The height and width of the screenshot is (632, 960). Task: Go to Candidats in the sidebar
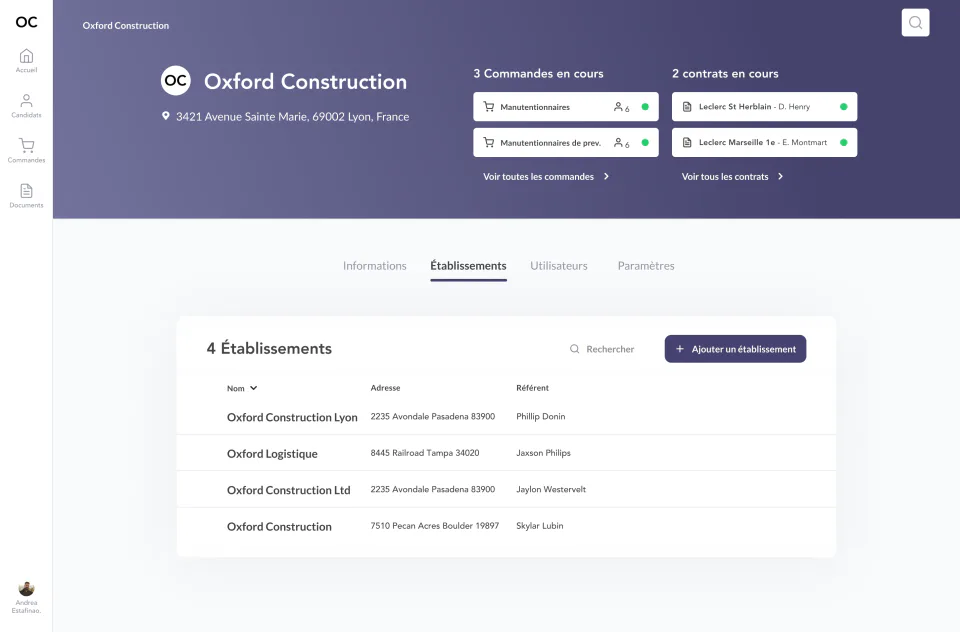point(26,105)
